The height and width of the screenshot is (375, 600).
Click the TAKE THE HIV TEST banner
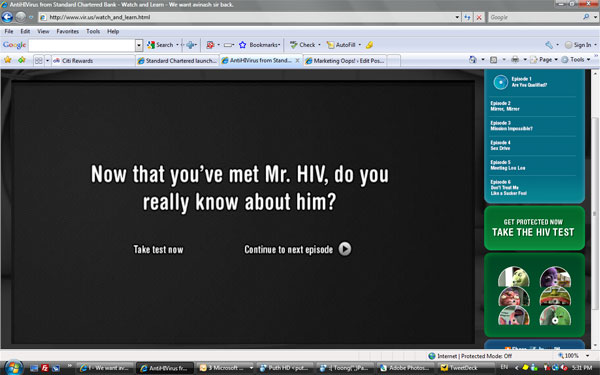tap(534, 228)
